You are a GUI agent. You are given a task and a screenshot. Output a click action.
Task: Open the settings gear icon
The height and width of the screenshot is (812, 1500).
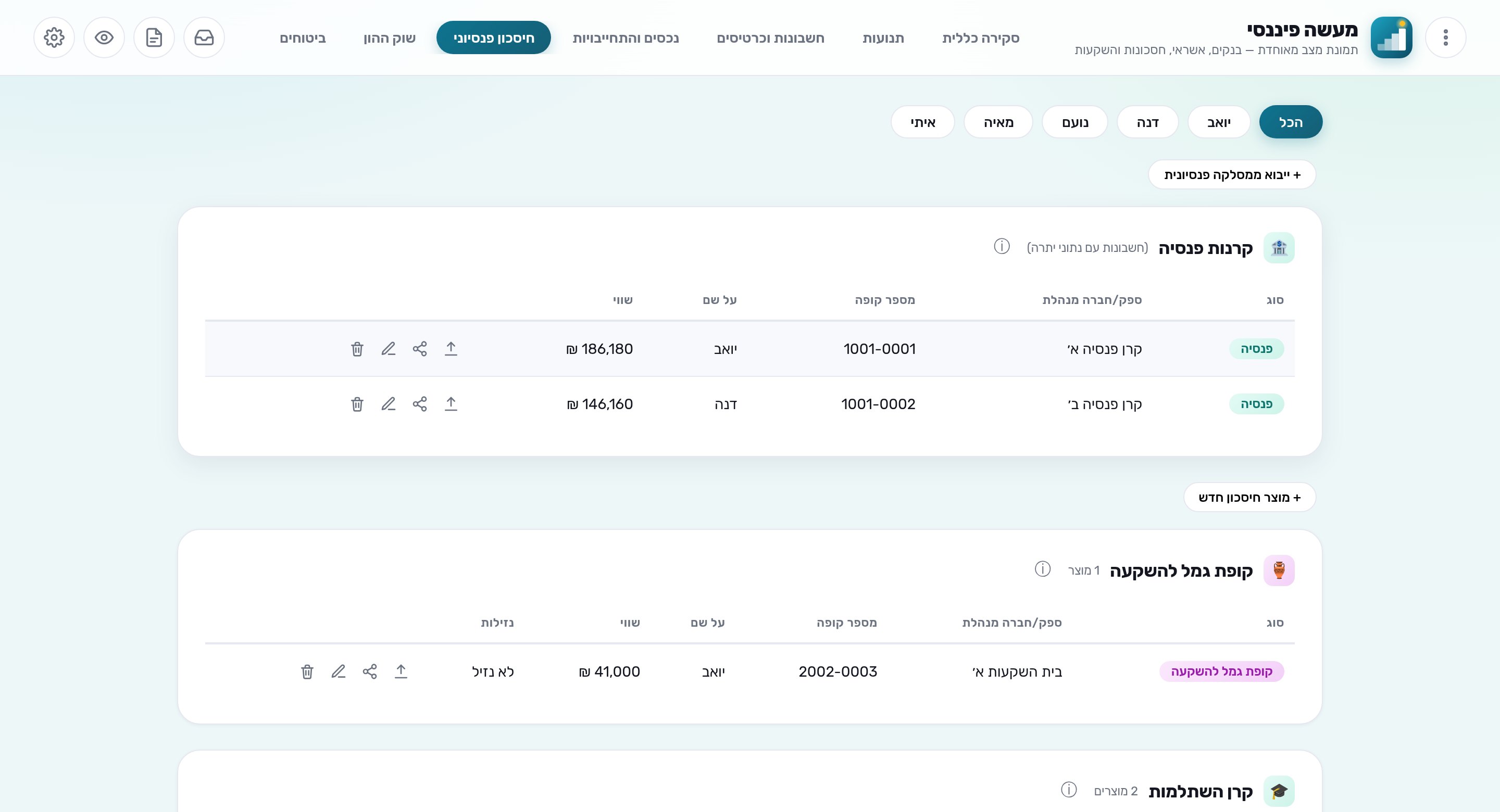pos(54,38)
